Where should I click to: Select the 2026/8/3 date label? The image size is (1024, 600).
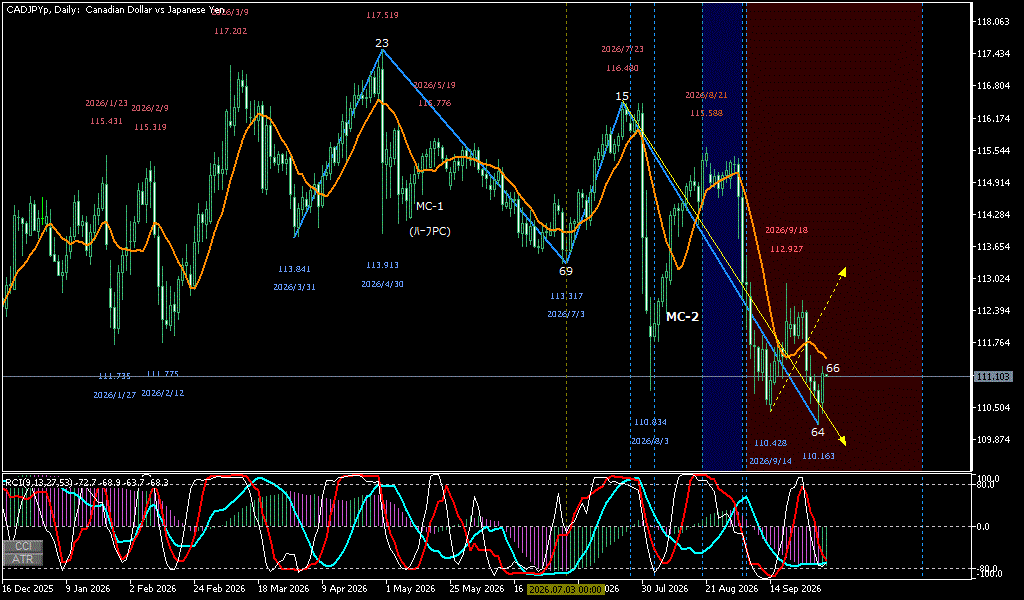(x=650, y=441)
